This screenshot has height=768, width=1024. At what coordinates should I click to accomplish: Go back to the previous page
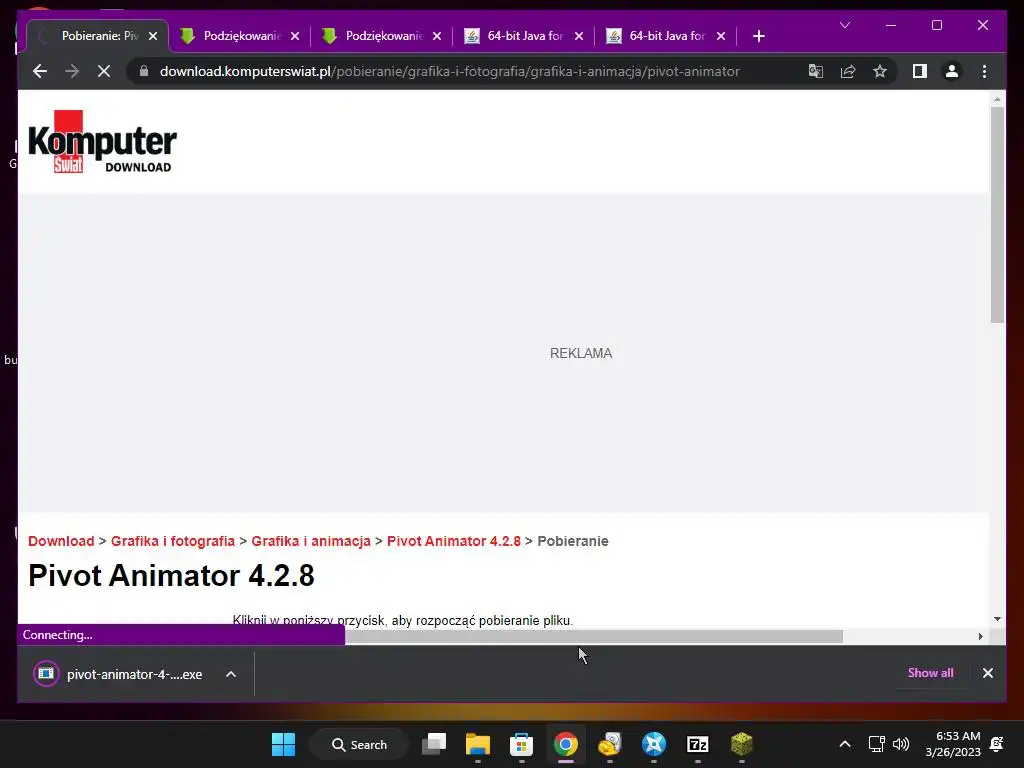pyautogui.click(x=40, y=71)
